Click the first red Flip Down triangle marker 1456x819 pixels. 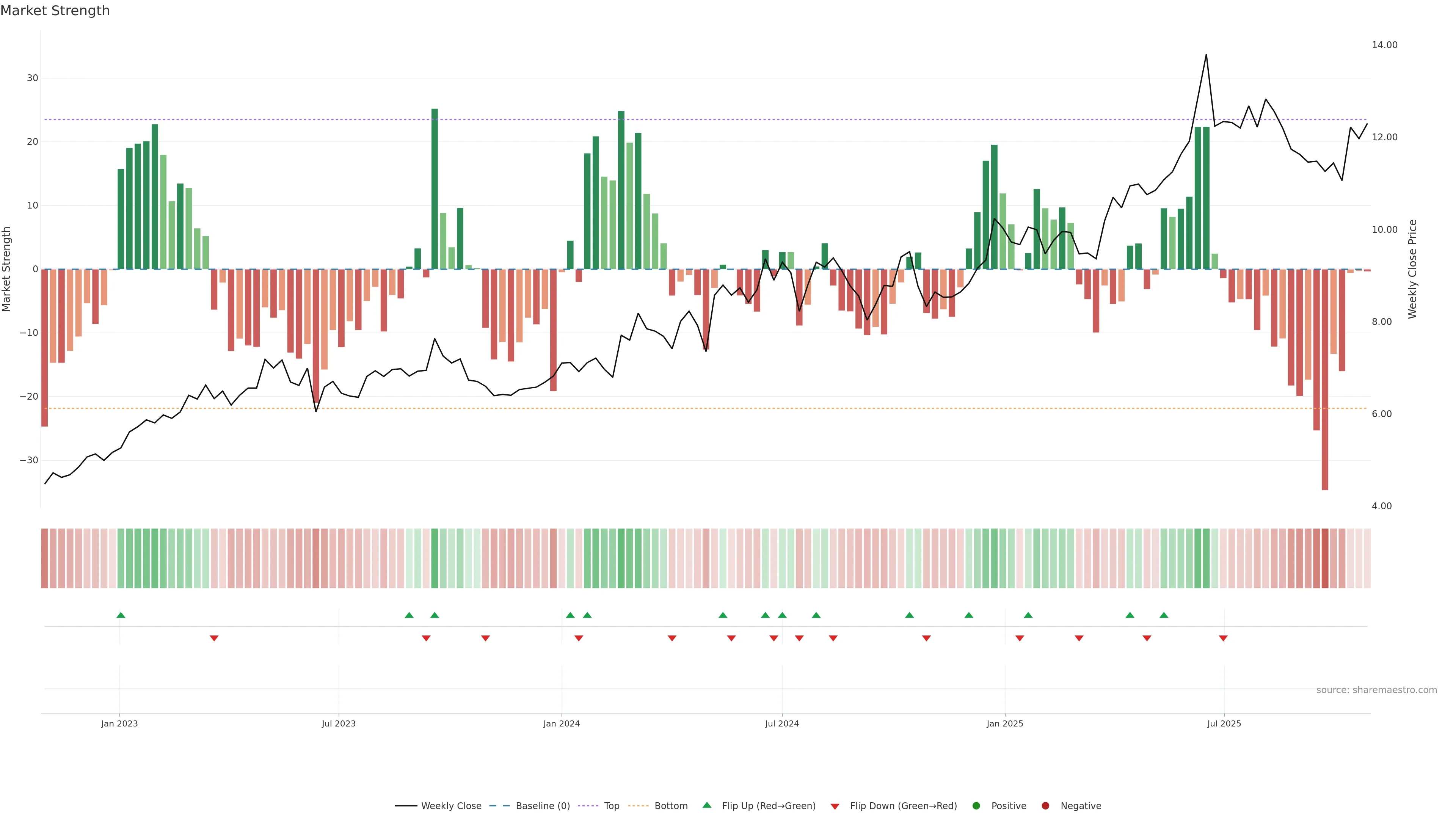(213, 638)
